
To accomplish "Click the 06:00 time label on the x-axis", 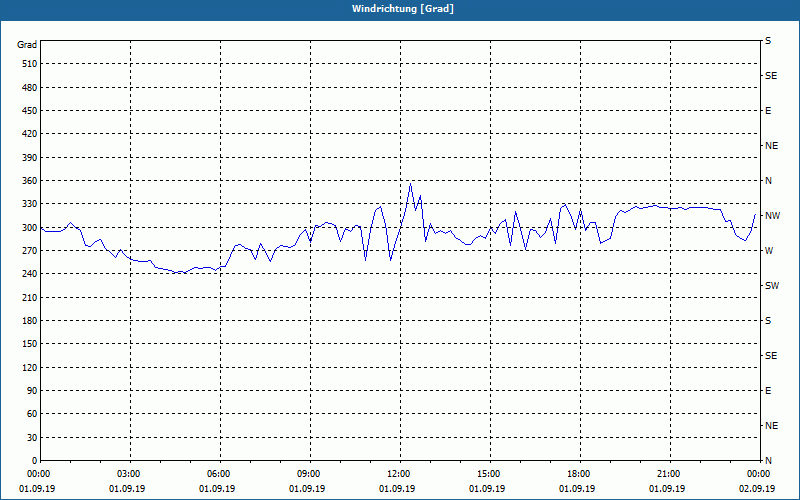I will [x=218, y=474].
